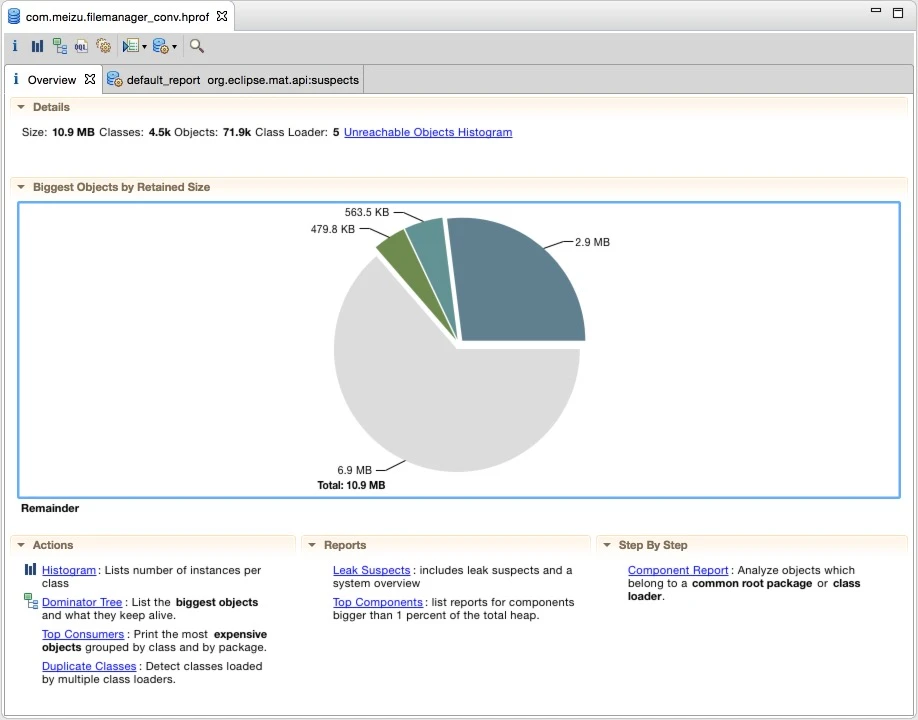Select the 2.9 MB pie chart slice
This screenshot has height=720, width=918.
click(520, 285)
